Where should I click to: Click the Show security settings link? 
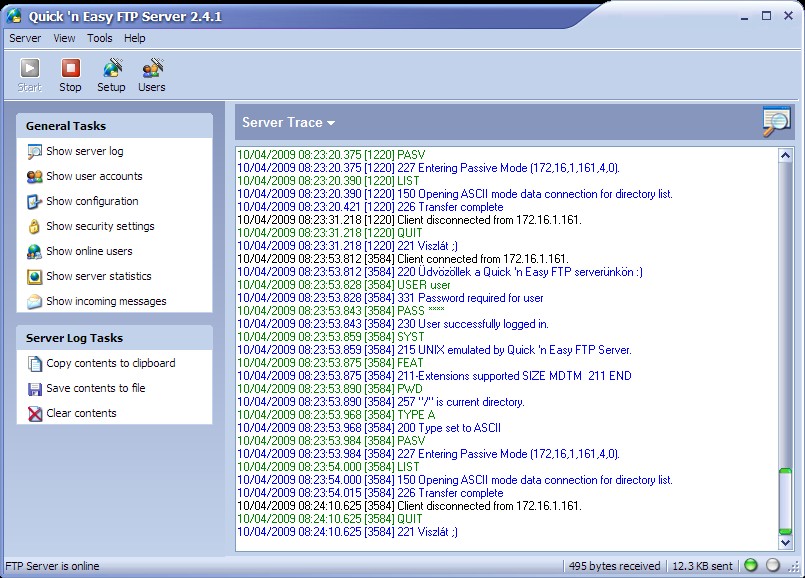(x=100, y=226)
